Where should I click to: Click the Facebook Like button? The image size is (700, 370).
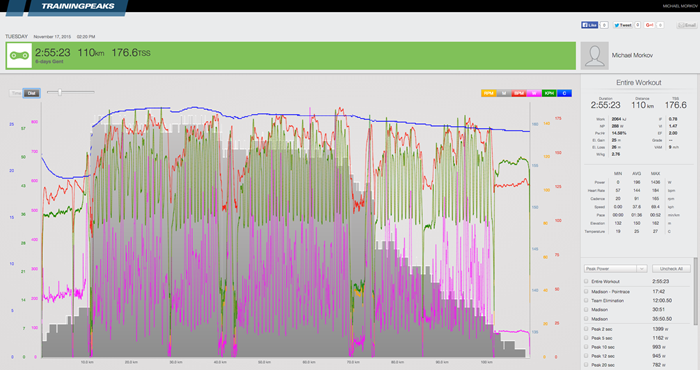tap(589, 25)
